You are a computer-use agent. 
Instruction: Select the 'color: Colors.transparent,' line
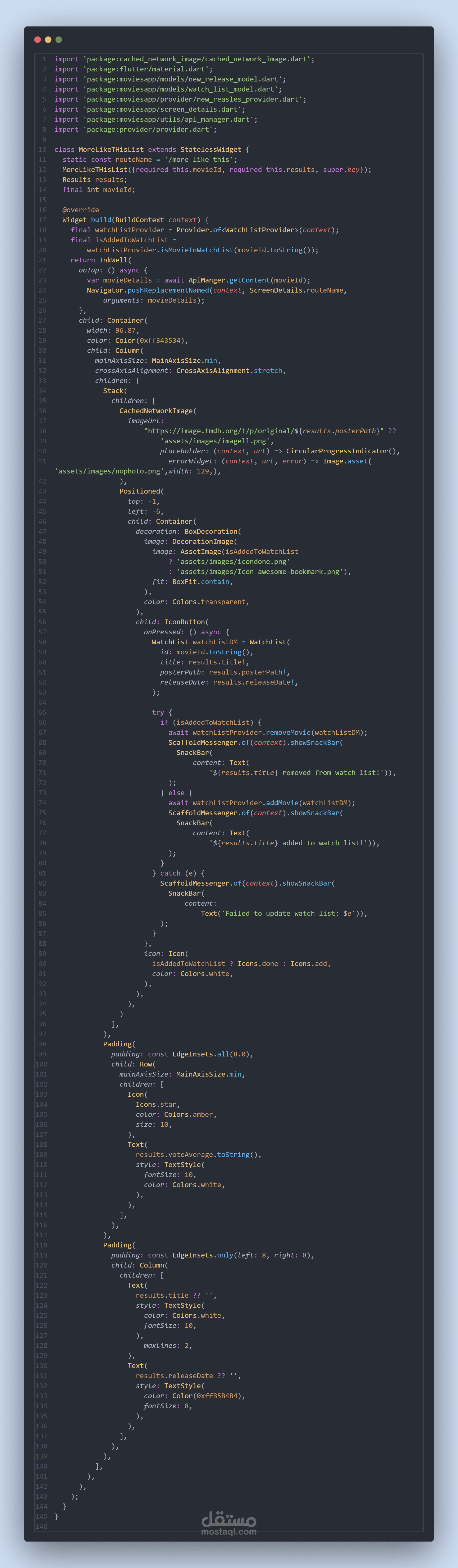click(196, 602)
